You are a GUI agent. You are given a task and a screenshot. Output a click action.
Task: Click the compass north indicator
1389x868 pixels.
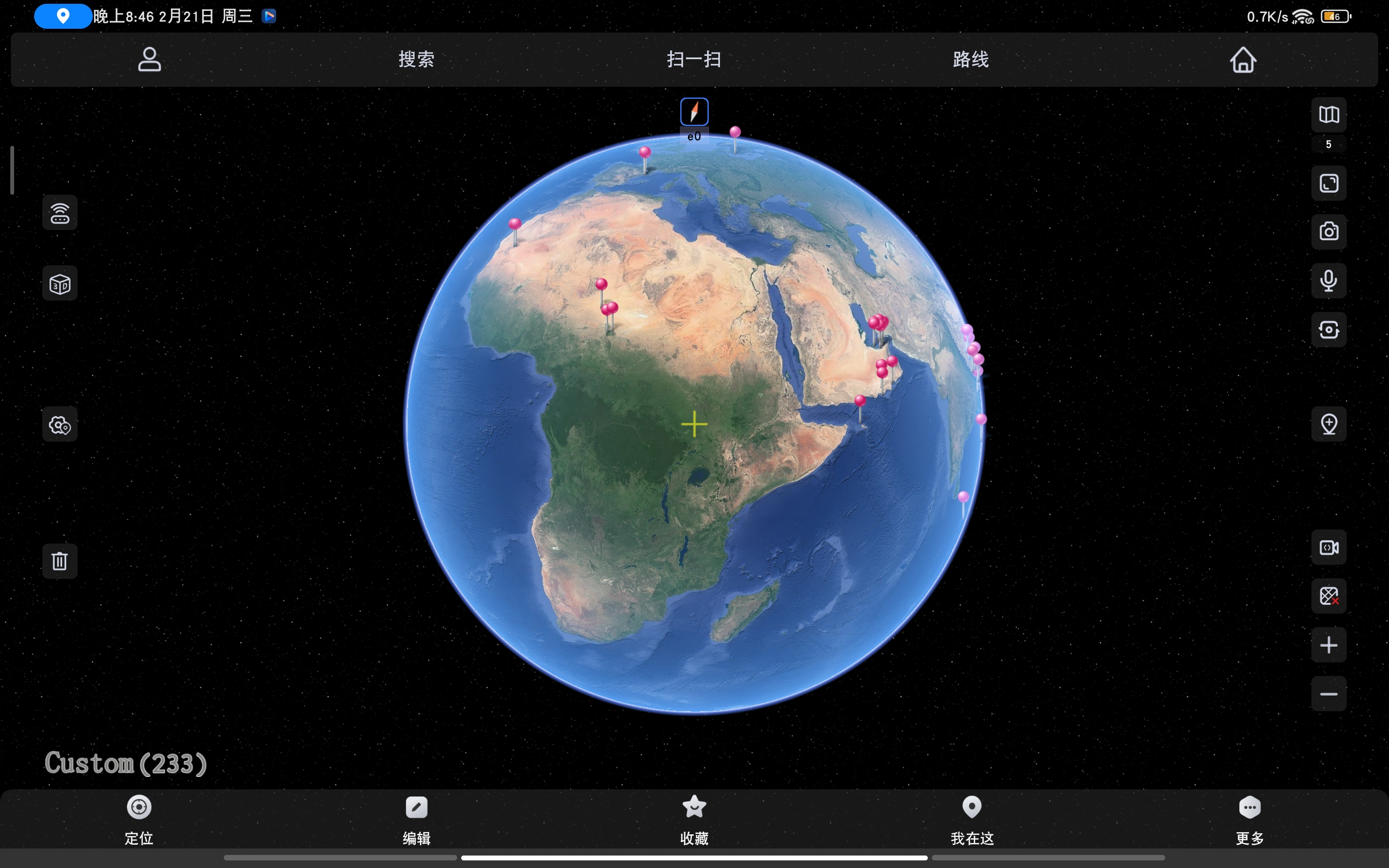pyautogui.click(x=694, y=111)
